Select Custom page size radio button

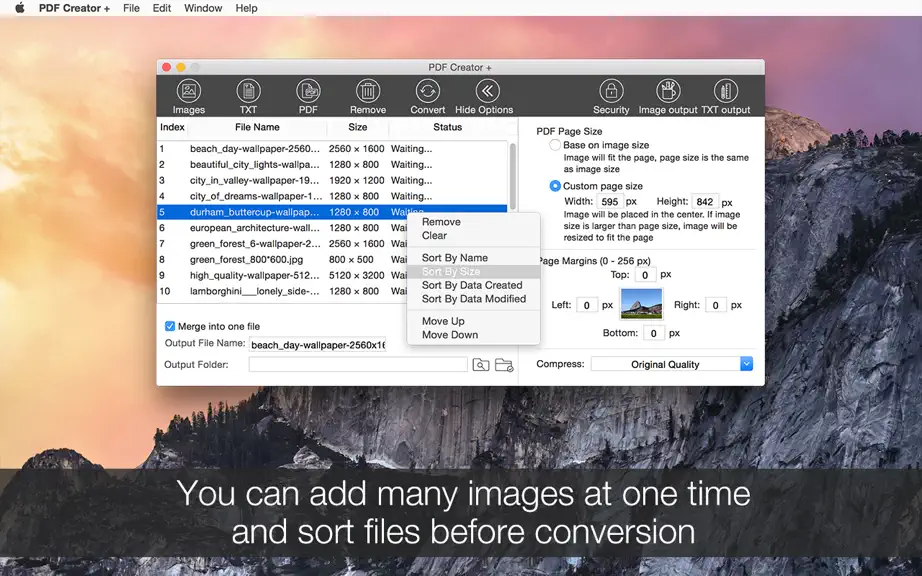[x=554, y=186]
